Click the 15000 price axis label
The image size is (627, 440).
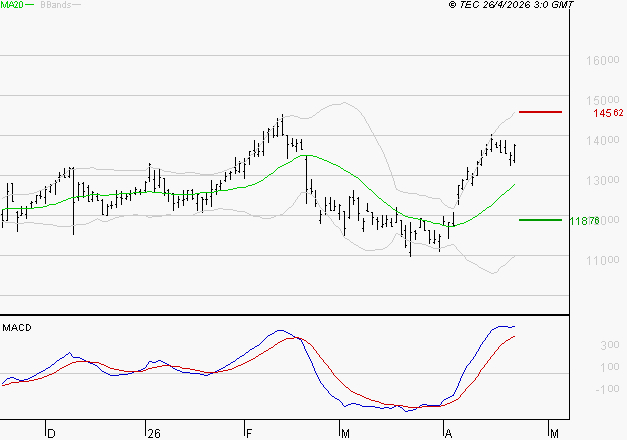tap(603, 100)
